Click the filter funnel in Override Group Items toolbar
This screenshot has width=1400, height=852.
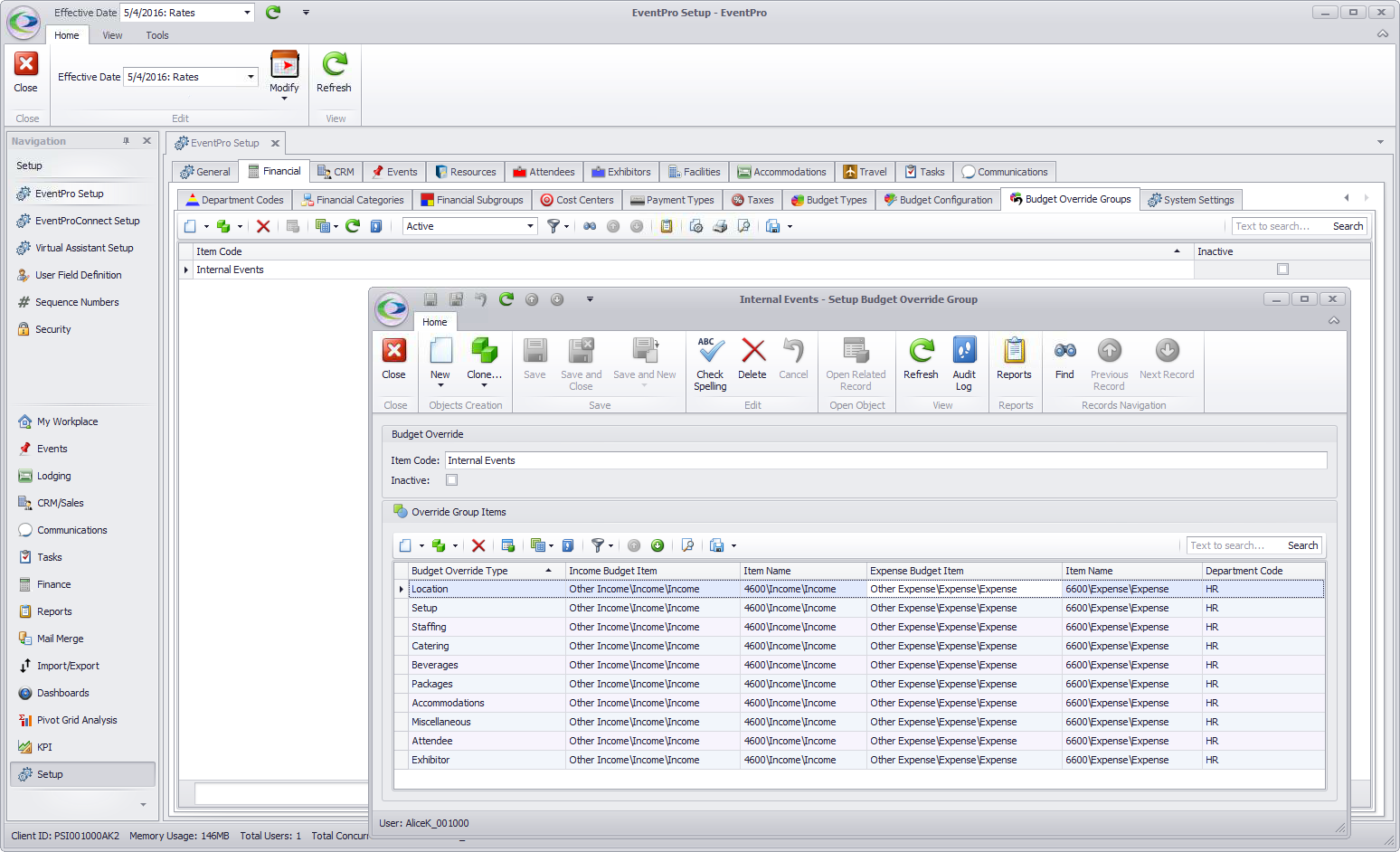pyautogui.click(x=598, y=545)
